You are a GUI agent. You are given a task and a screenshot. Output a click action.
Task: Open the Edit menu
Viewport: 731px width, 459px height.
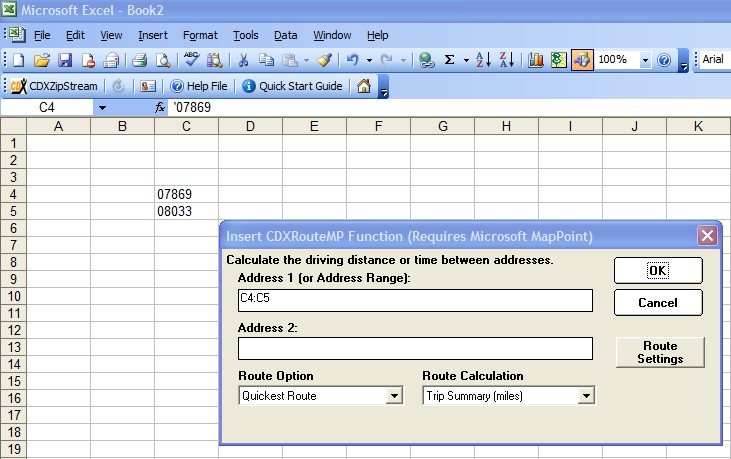75,35
